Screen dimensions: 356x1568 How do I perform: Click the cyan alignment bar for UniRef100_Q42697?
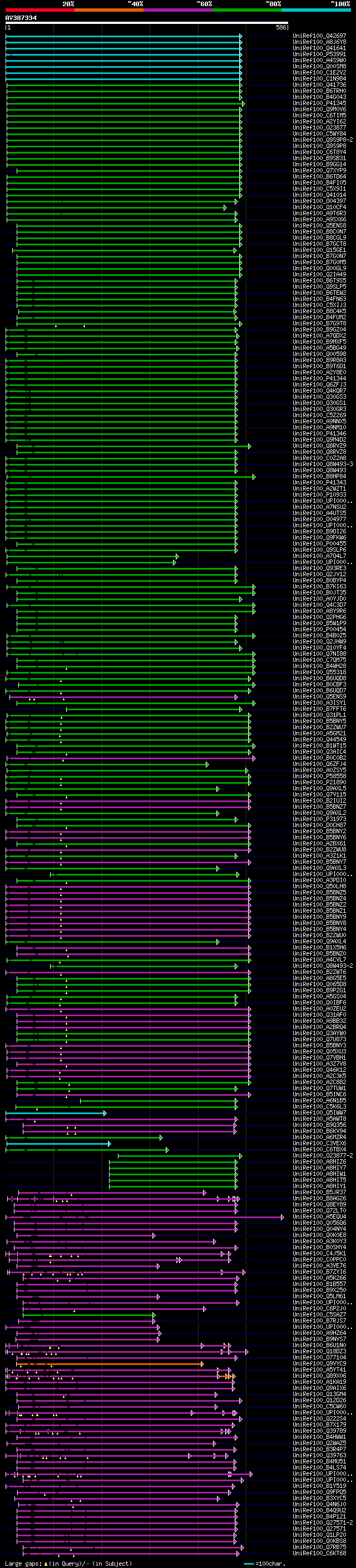[124, 37]
